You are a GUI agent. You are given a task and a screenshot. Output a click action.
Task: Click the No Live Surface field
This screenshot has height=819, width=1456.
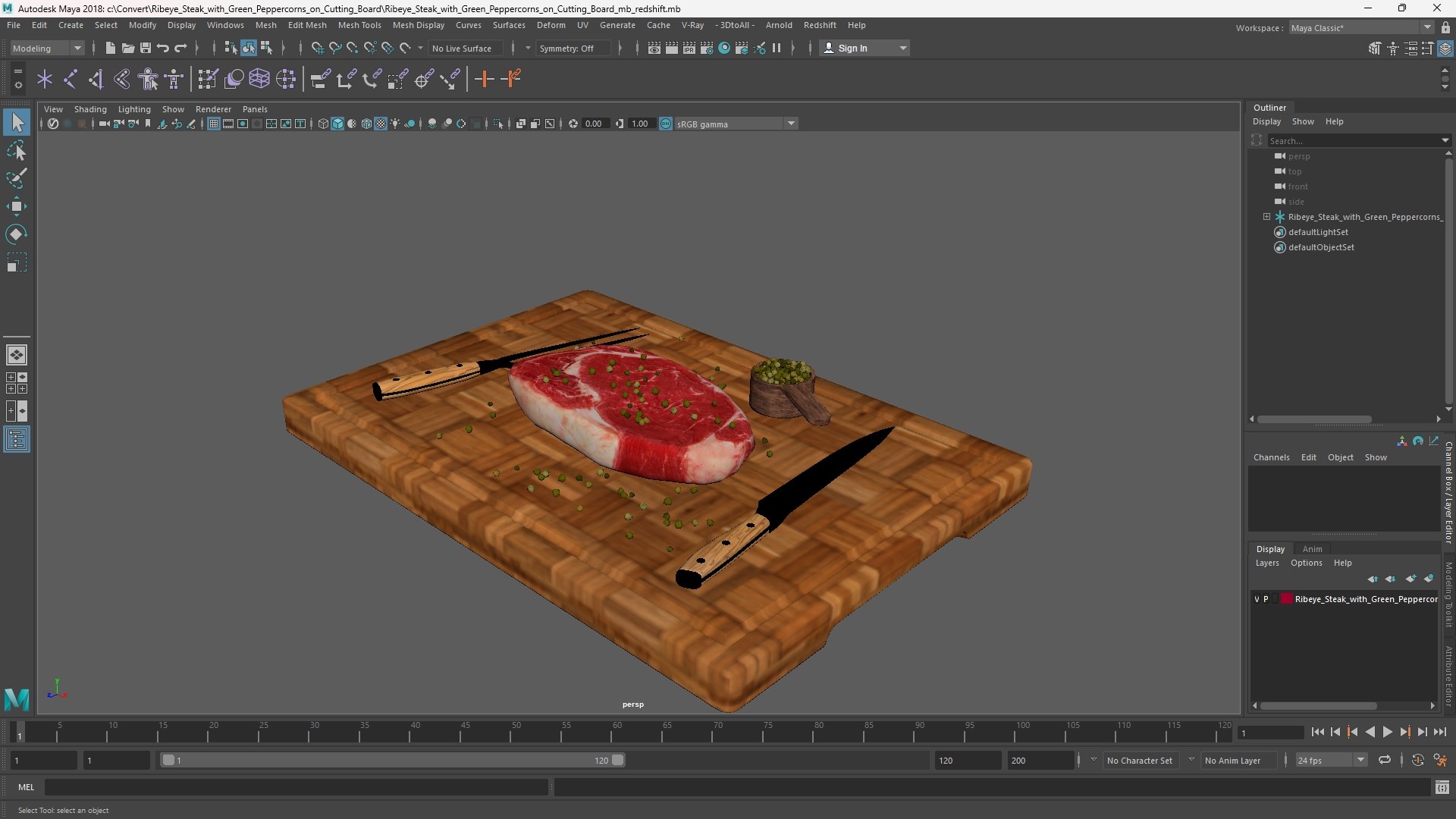click(466, 49)
